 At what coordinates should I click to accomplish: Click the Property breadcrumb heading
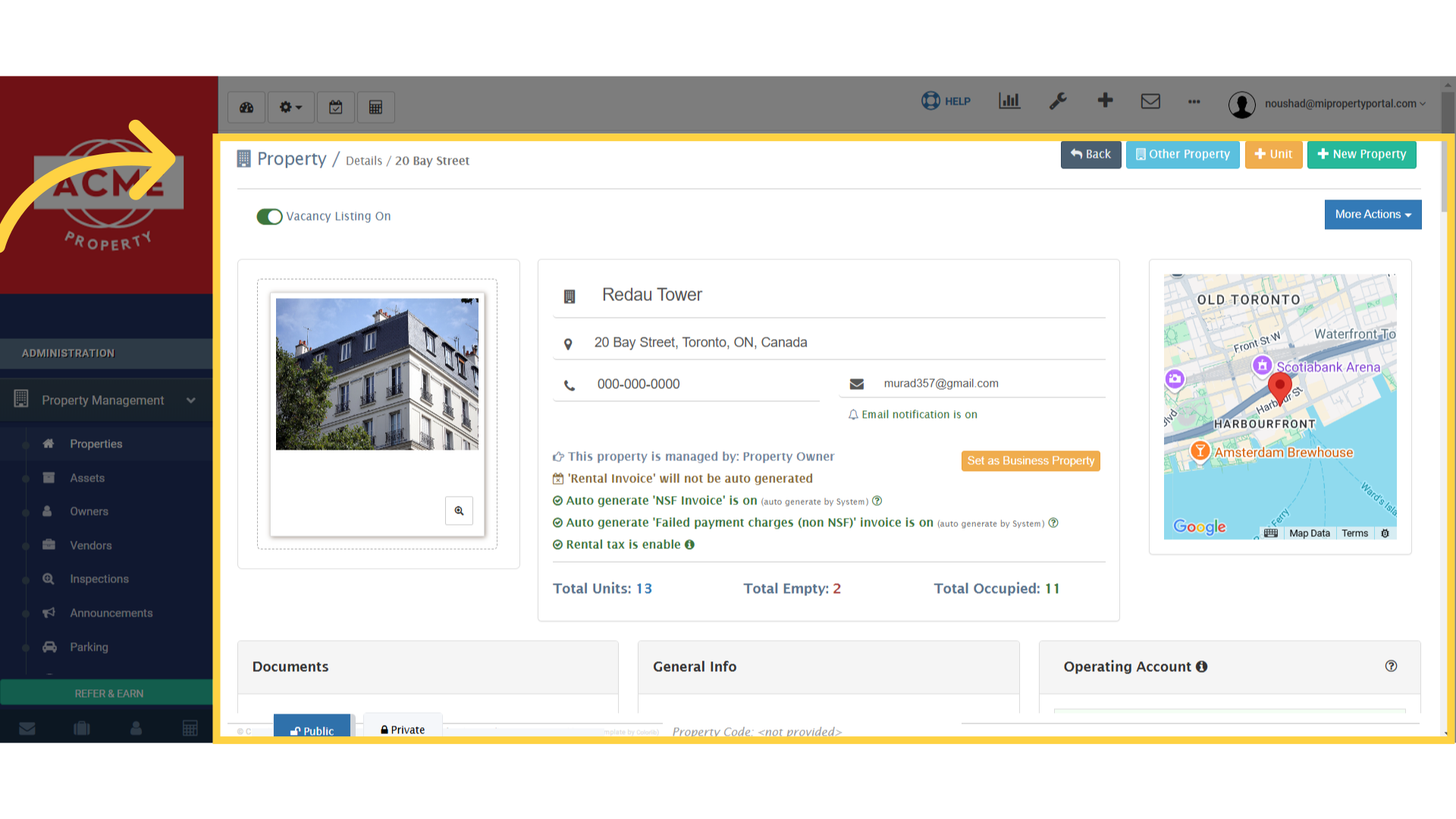click(291, 159)
